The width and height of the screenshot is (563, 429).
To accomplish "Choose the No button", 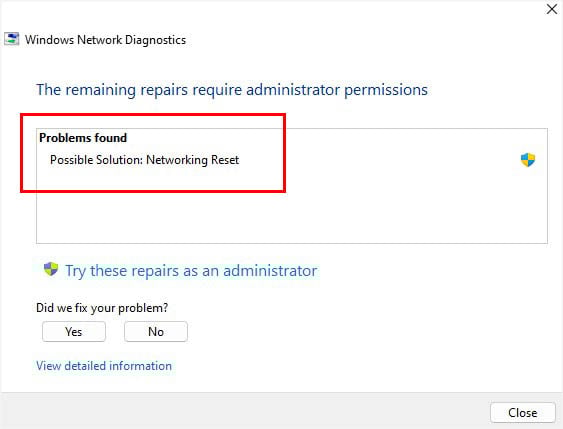I will [156, 331].
